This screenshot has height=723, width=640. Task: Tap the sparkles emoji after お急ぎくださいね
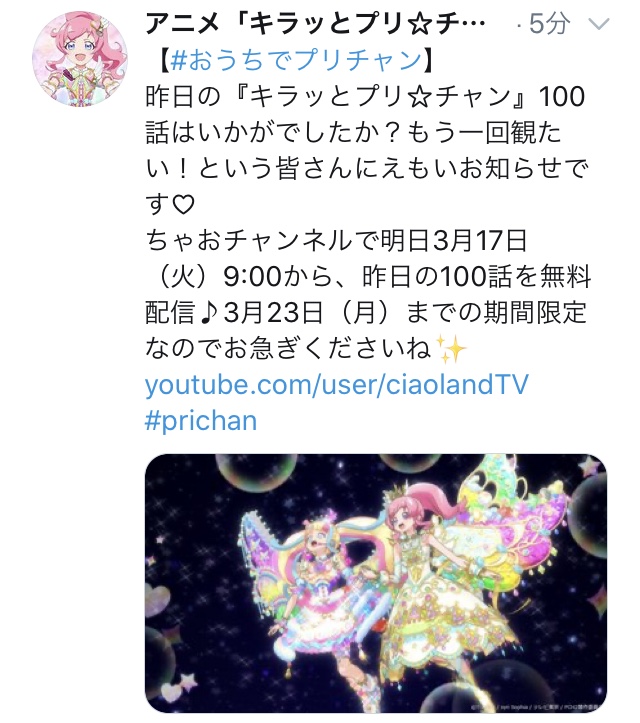point(451,349)
